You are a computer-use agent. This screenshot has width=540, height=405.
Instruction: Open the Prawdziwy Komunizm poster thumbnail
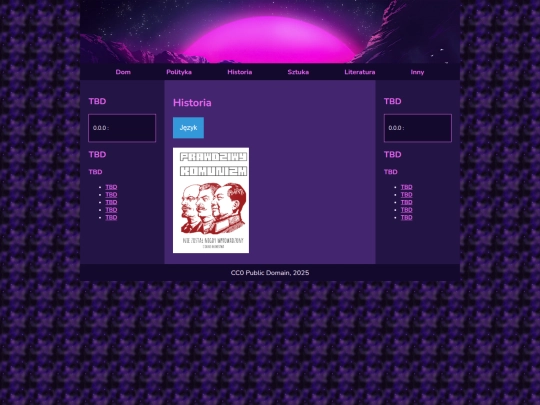point(211,200)
